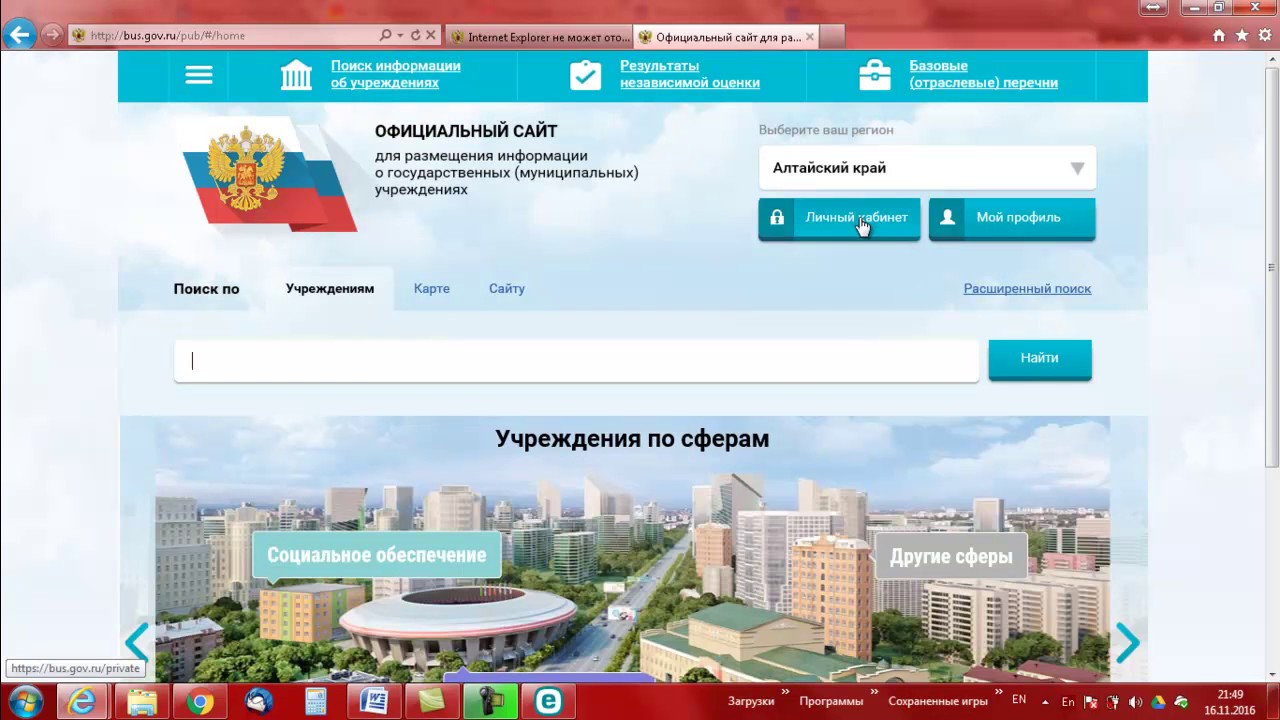This screenshot has height=720, width=1280.
Task: Click the 'Личный кабинет' button
Action: (839, 218)
